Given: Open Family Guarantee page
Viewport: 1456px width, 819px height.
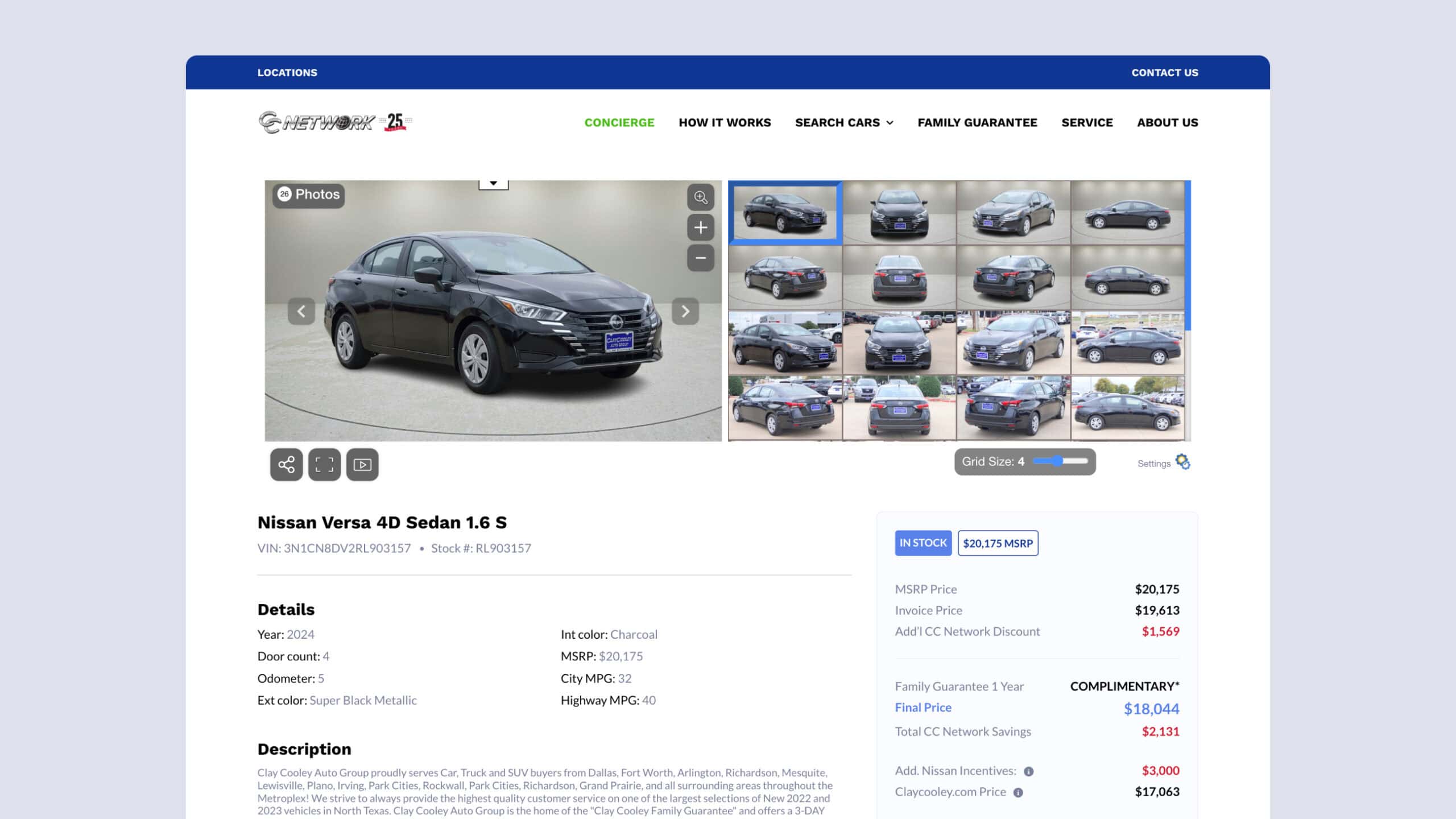Looking at the screenshot, I should pyautogui.click(x=977, y=122).
